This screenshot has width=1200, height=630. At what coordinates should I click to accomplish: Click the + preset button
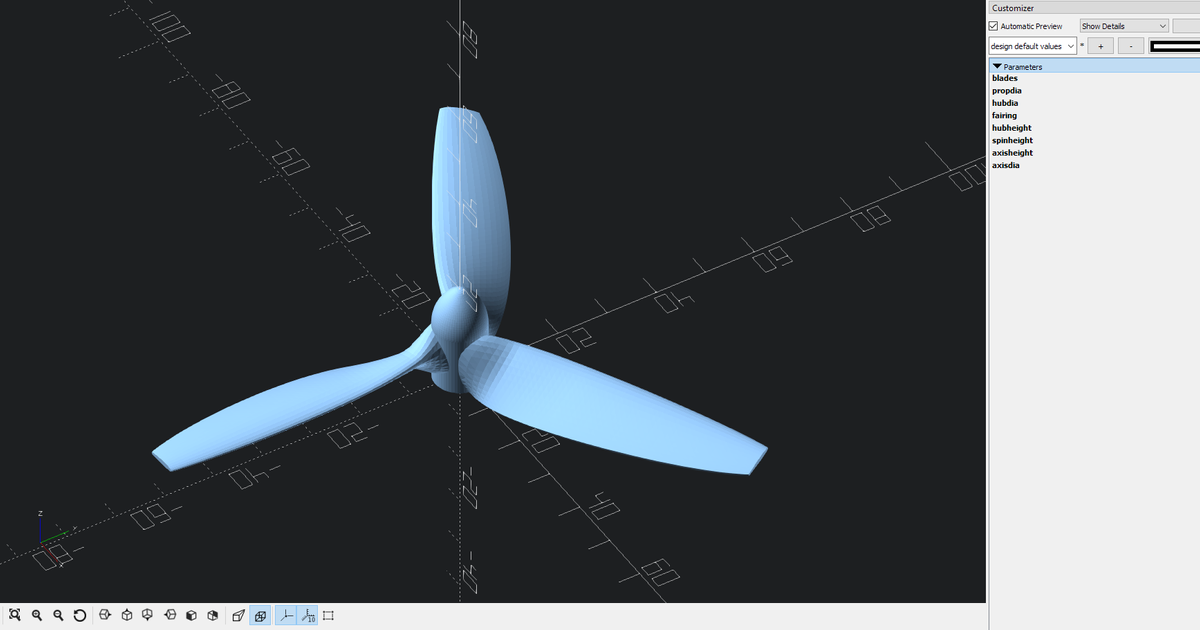[1100, 45]
